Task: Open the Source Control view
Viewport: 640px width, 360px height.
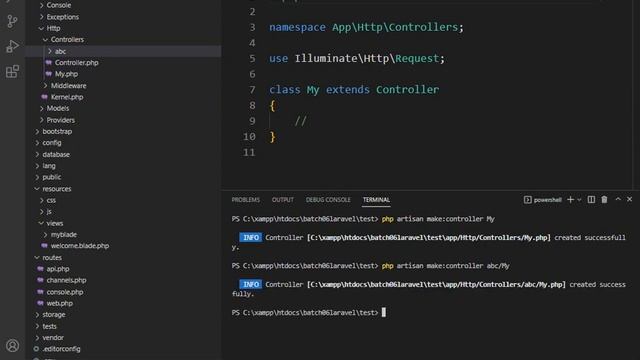Action: coord(12,21)
